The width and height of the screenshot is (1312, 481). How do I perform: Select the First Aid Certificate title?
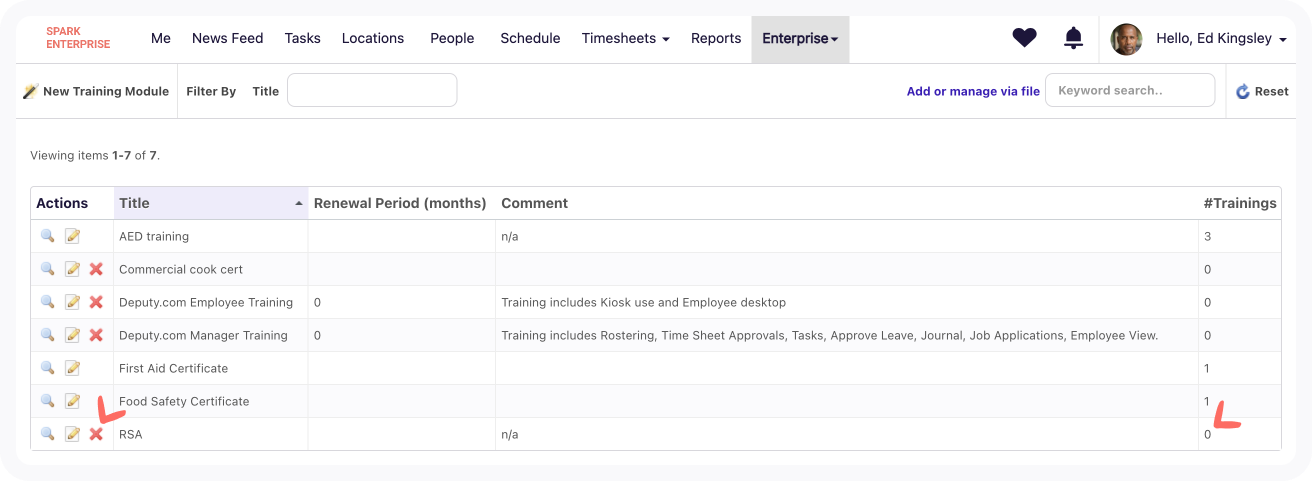coord(174,368)
